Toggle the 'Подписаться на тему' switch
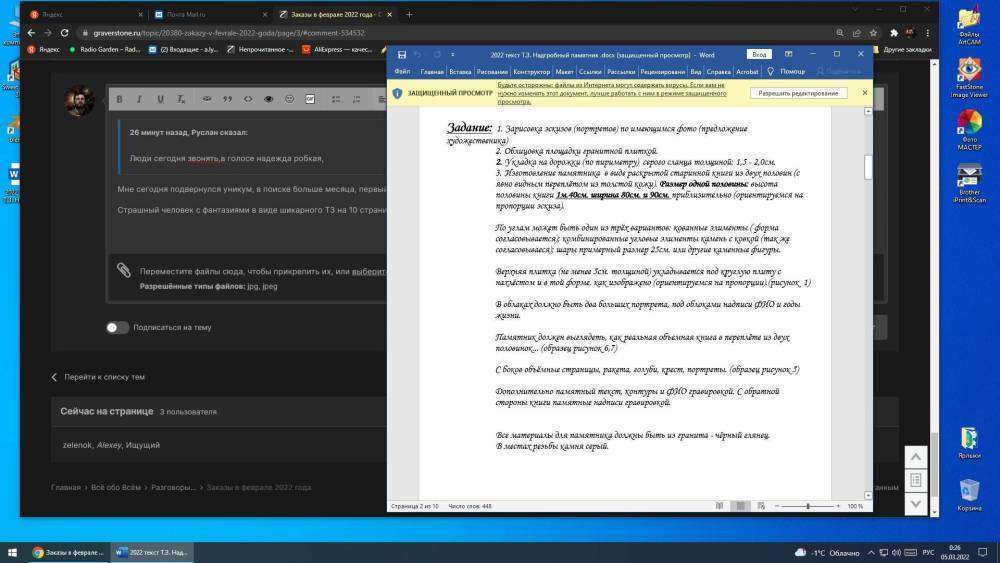This screenshot has width=1000, height=563. (x=118, y=327)
